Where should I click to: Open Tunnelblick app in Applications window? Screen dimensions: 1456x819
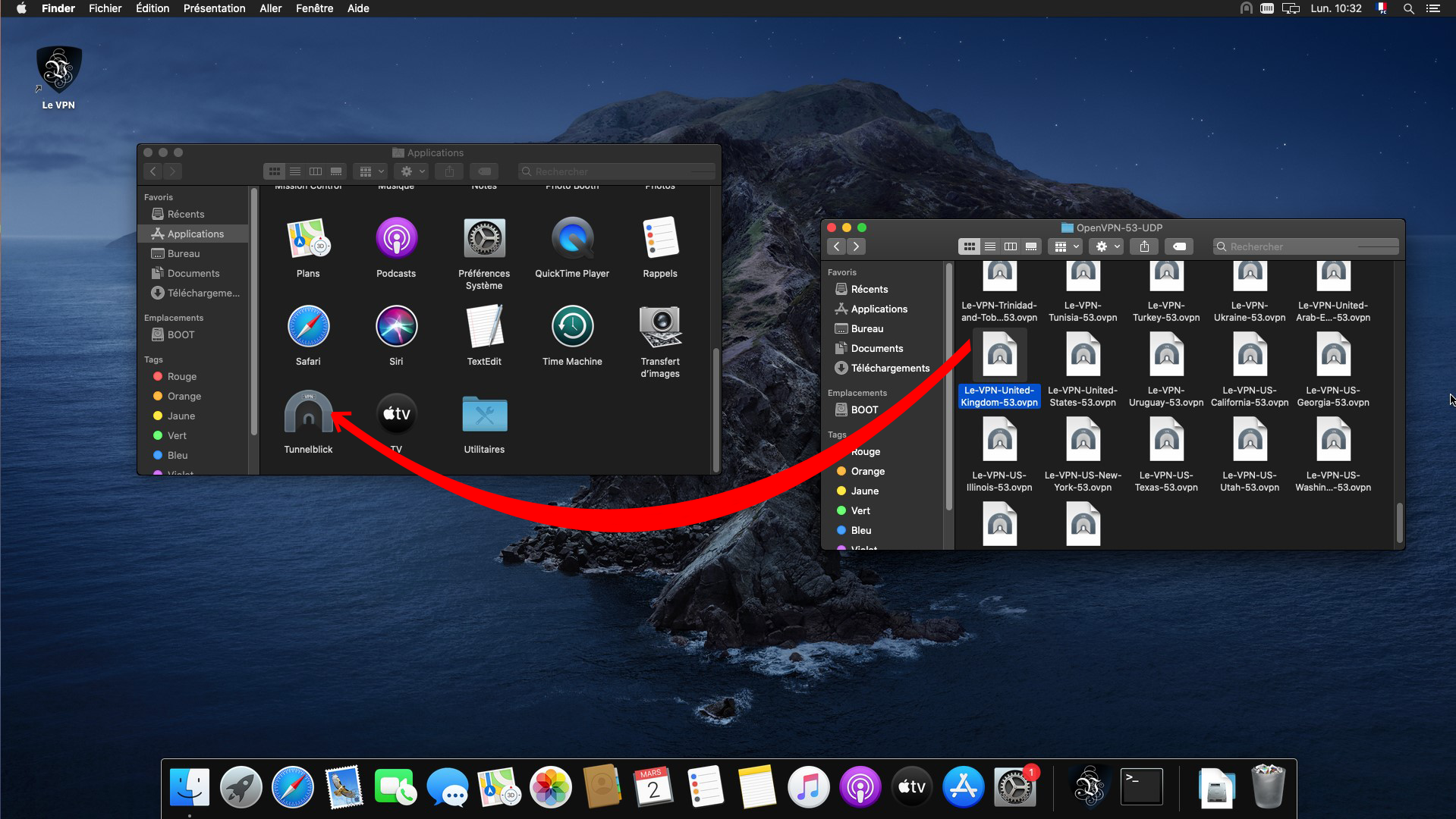click(308, 413)
